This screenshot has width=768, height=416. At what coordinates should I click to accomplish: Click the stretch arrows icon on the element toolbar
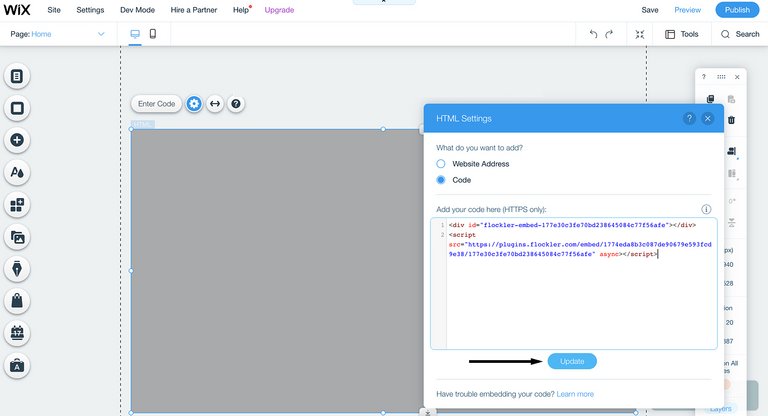[215, 104]
